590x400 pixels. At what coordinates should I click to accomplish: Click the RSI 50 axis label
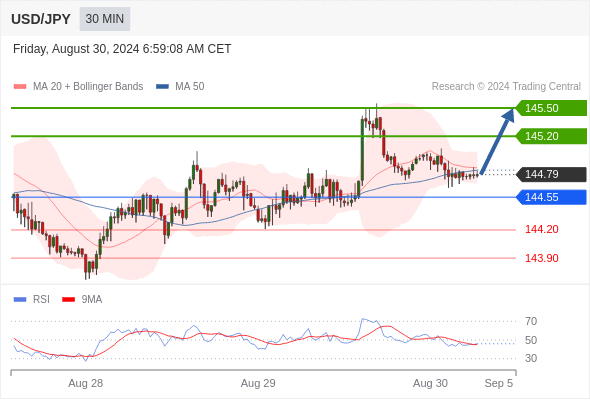[x=531, y=340]
